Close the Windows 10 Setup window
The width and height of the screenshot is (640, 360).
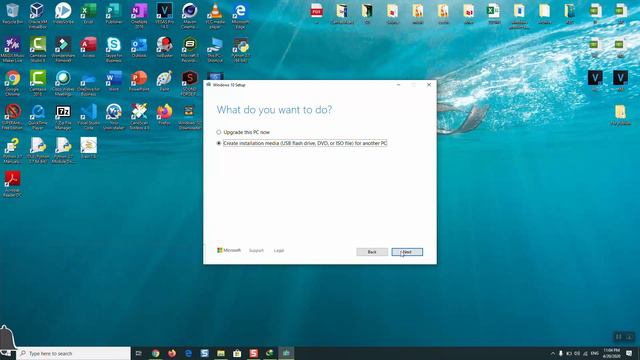429,85
